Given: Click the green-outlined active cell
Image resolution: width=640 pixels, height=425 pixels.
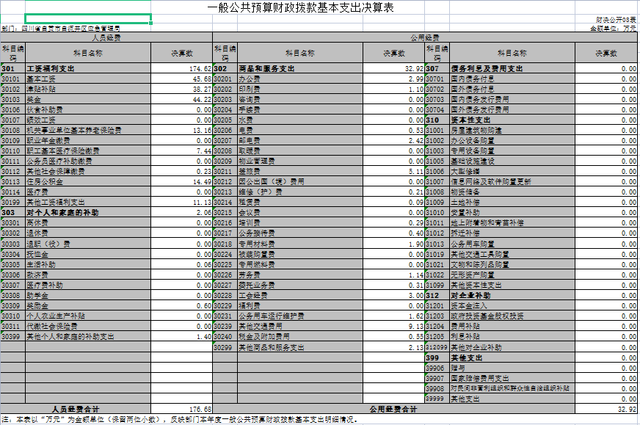Looking at the screenshot, I should [x=88, y=19].
